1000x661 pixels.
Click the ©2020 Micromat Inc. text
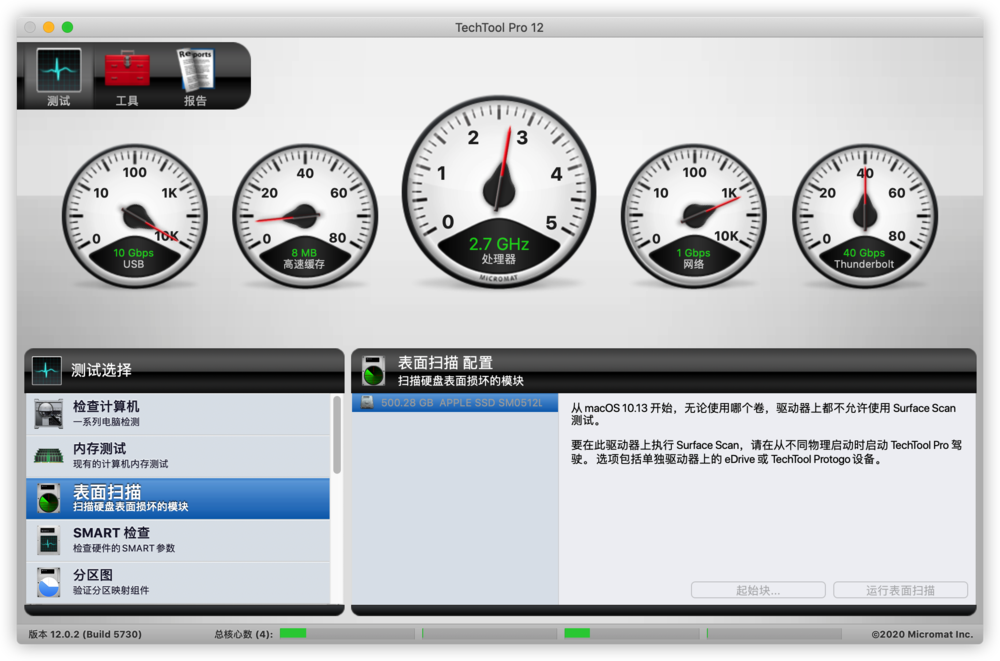coord(922,634)
